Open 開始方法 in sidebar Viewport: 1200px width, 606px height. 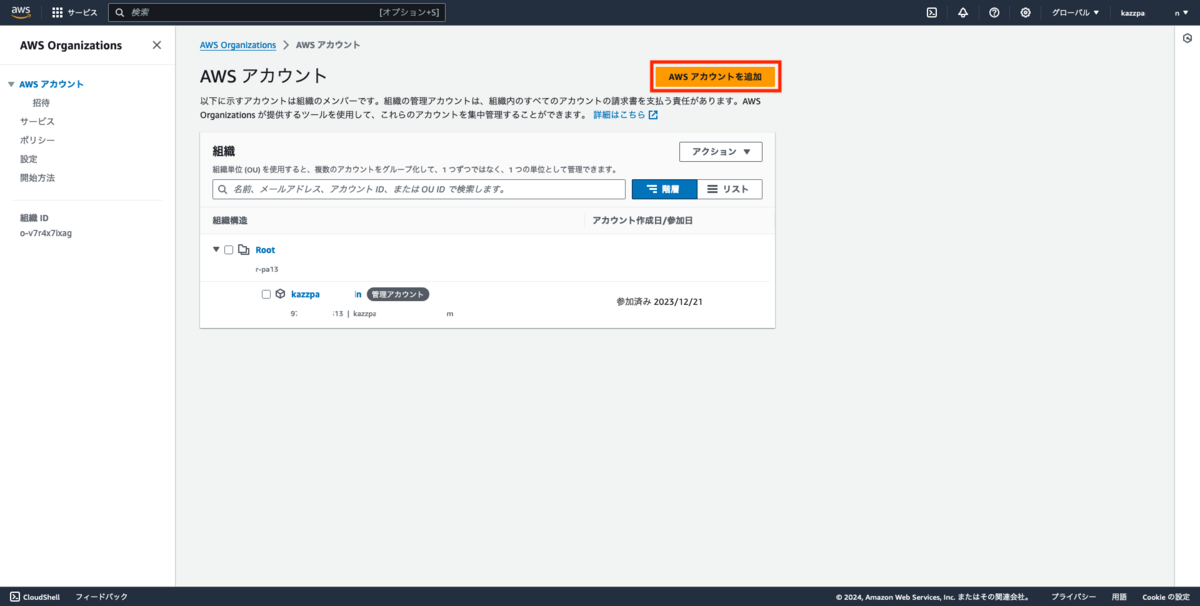click(x=37, y=178)
